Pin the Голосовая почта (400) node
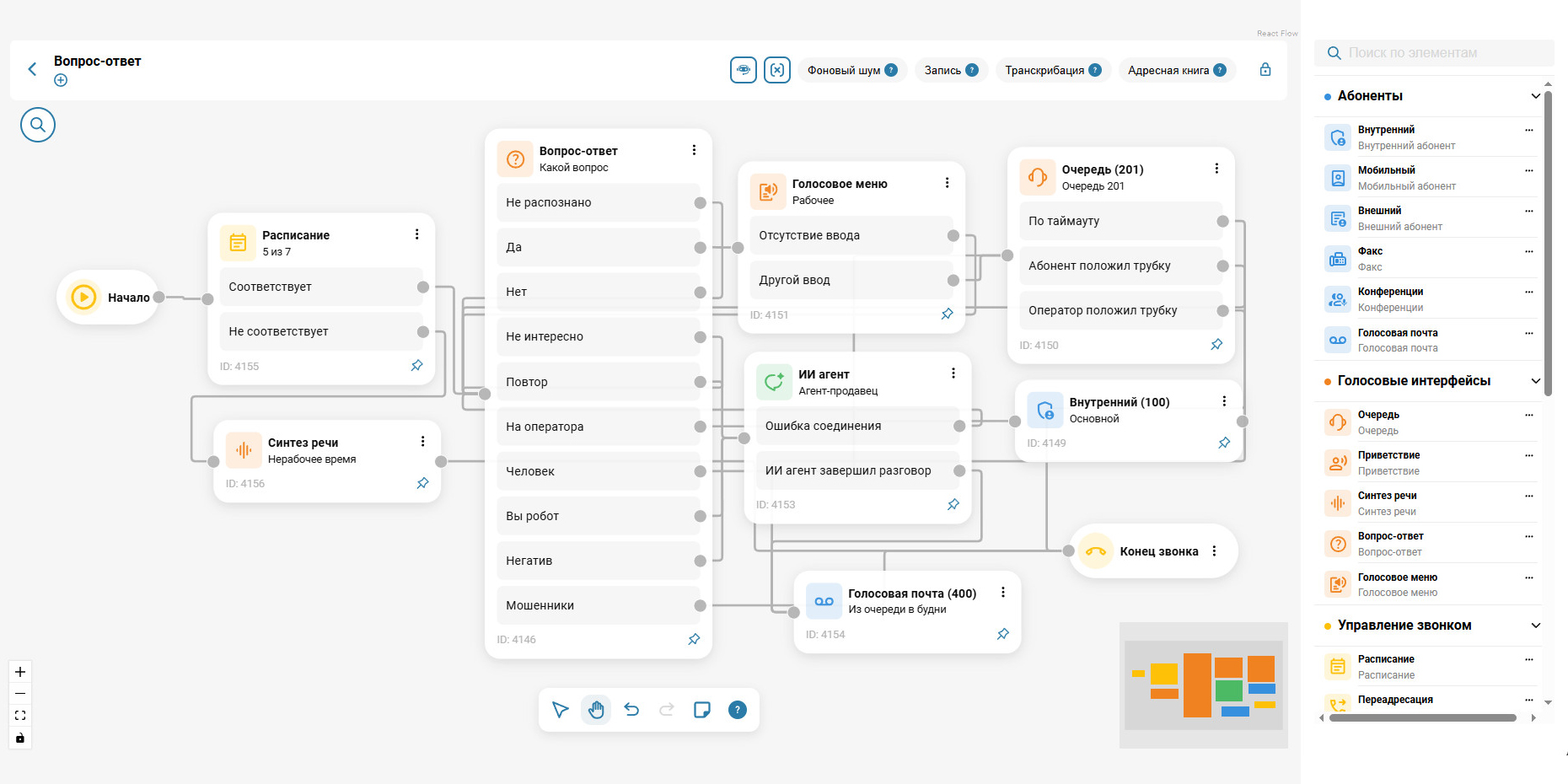The image size is (1568, 784). (1002, 634)
